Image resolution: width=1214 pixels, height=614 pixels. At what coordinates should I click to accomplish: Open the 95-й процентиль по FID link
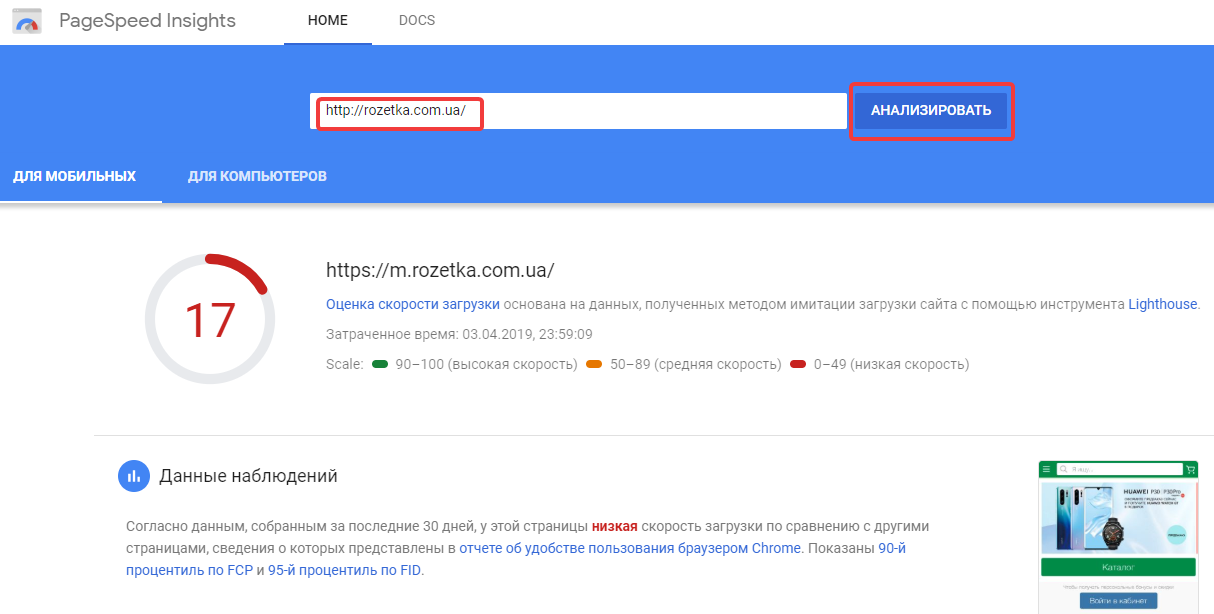pos(345,571)
